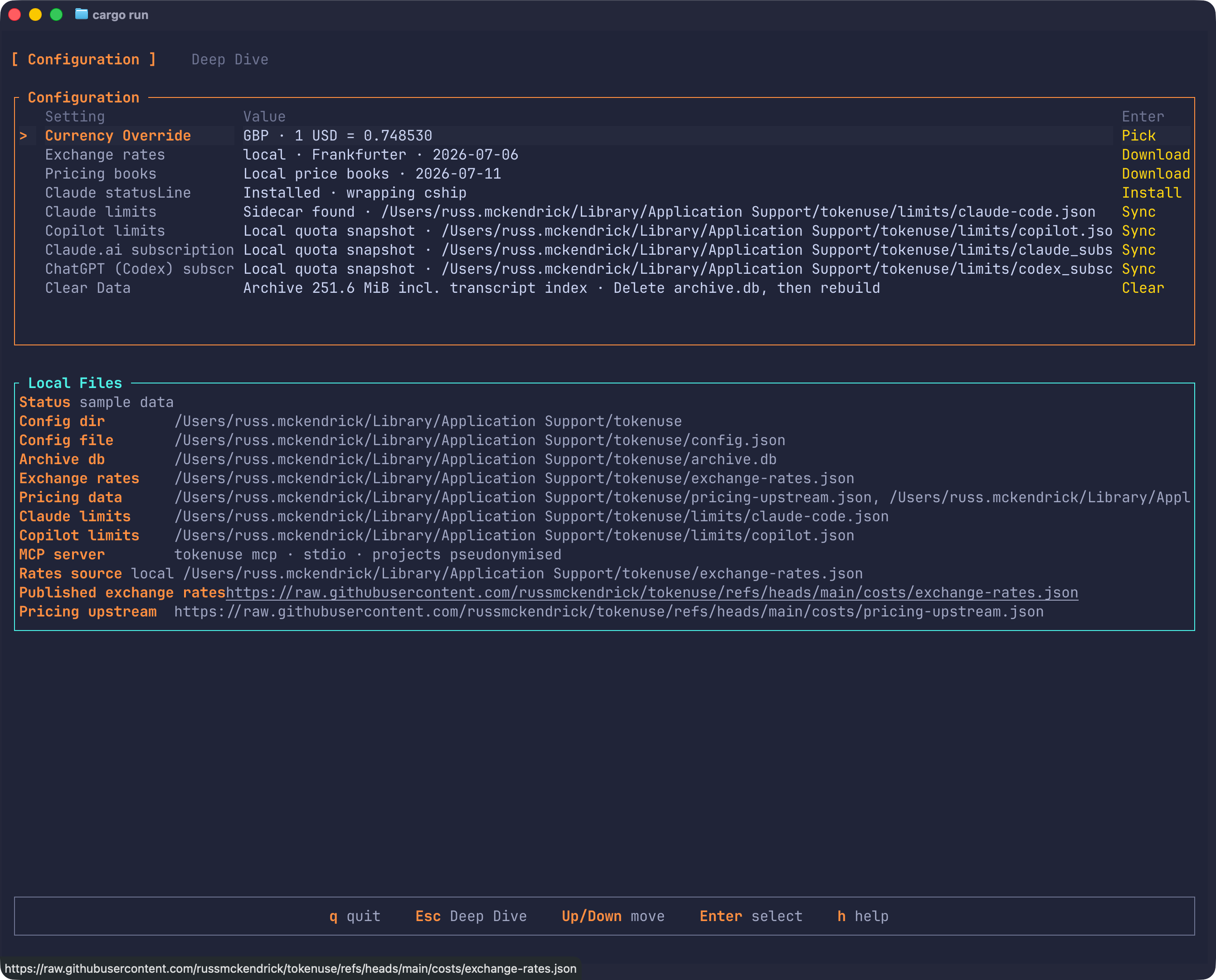This screenshot has width=1216, height=980.
Task: Click the URL preview in the status bar
Action: (290, 968)
